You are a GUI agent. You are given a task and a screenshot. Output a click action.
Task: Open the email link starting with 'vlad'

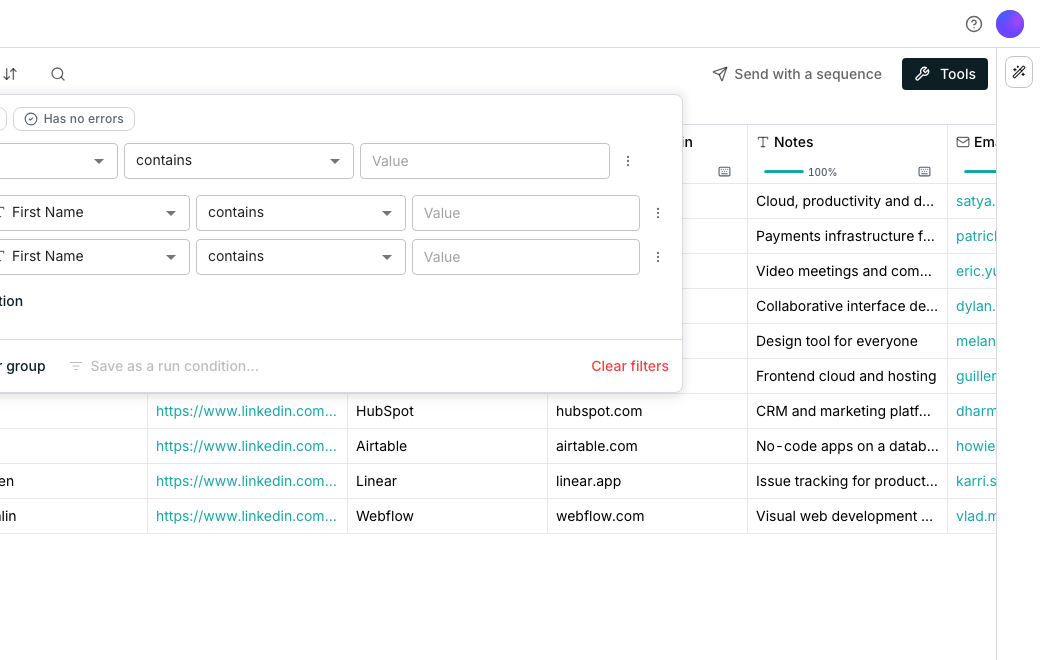click(976, 516)
